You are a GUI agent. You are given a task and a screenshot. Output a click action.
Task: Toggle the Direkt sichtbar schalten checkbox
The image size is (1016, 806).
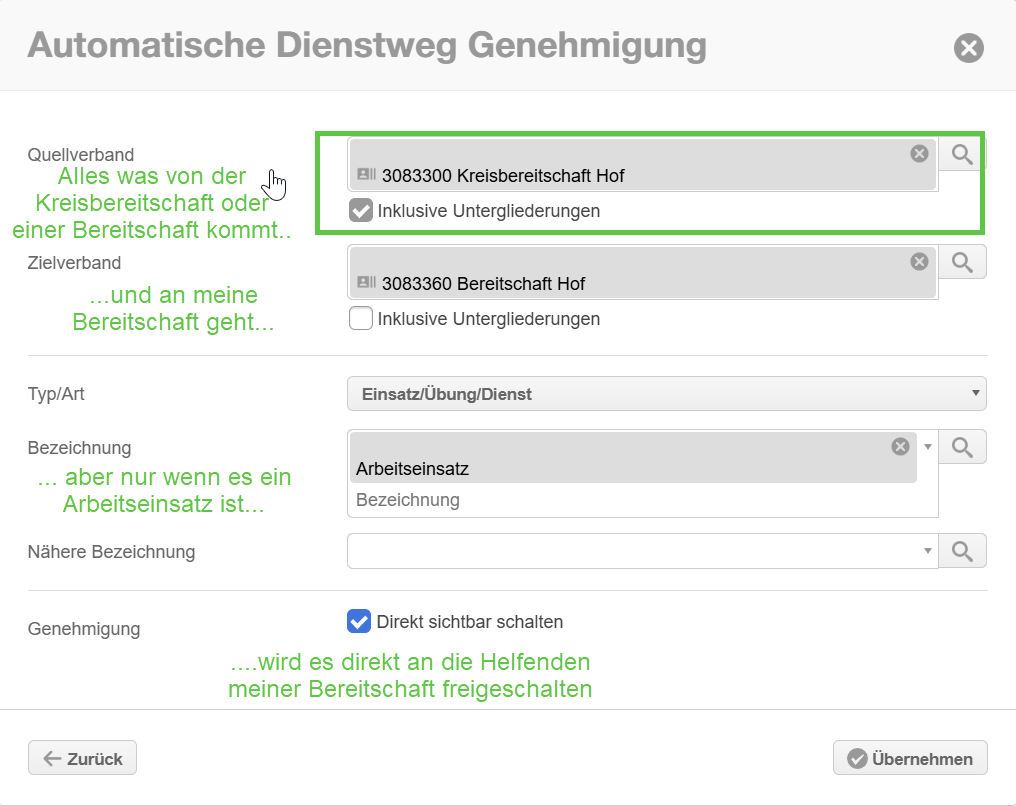click(359, 622)
